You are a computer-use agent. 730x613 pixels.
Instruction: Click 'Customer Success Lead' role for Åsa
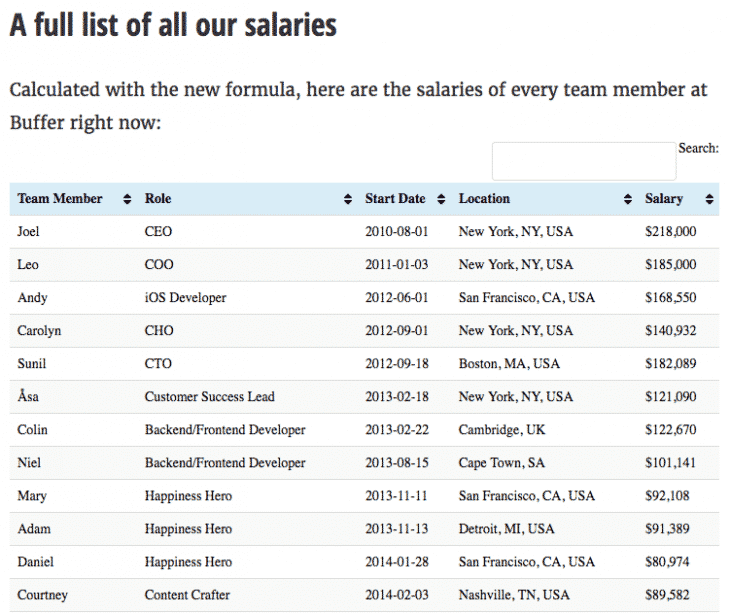(209, 397)
